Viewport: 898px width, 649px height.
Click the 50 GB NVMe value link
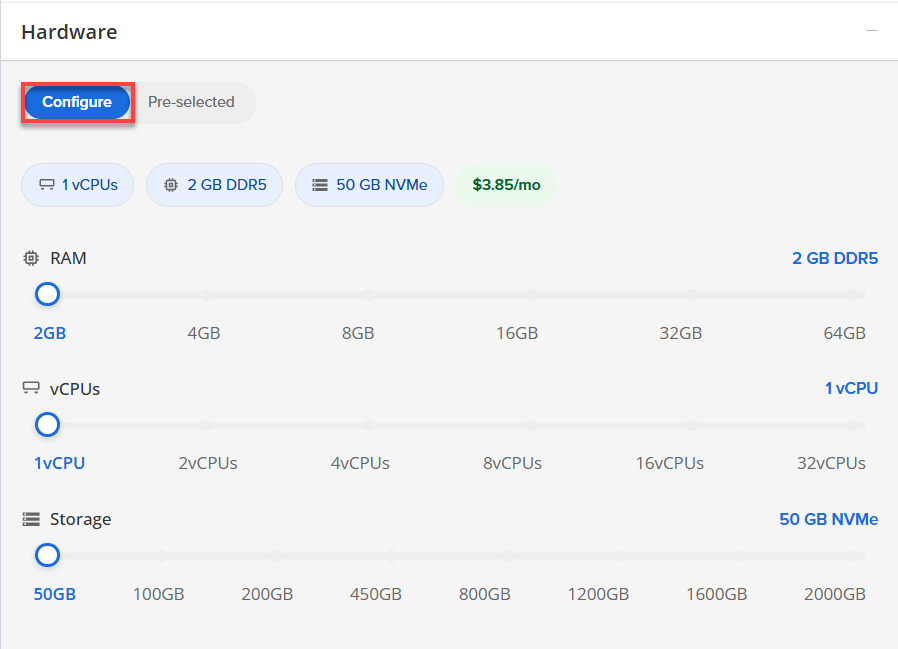click(828, 519)
